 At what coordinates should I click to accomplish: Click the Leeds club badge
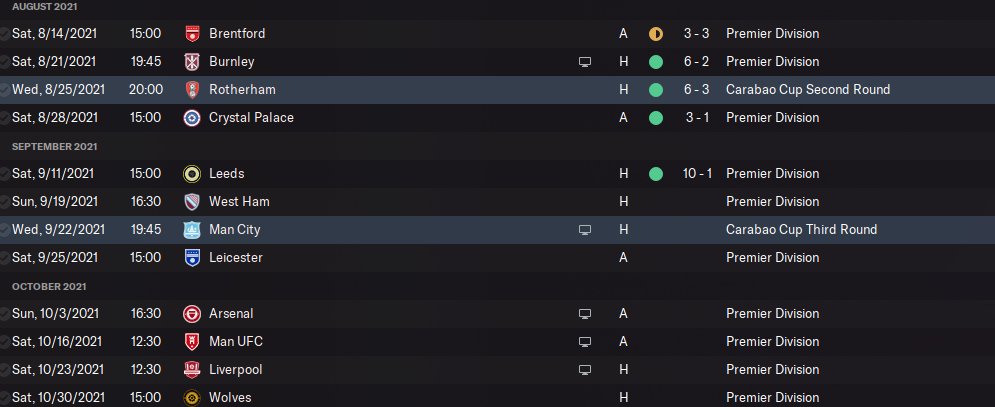tap(192, 174)
